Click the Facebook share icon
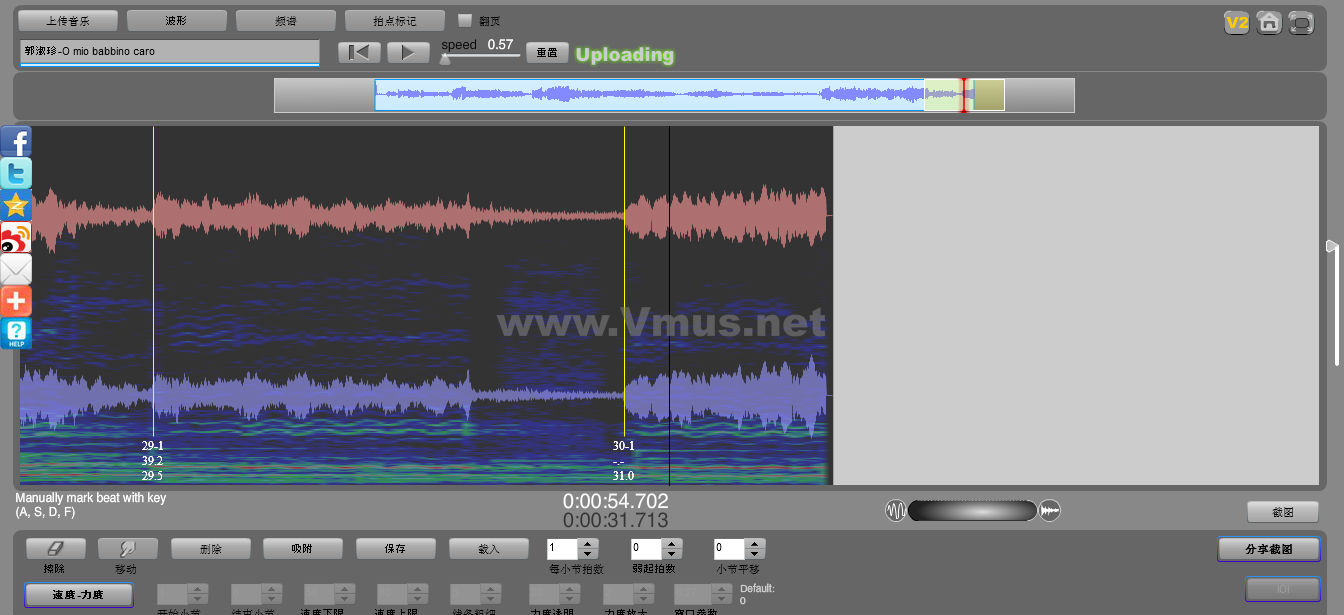Viewport: 1344px width, 615px height. point(16,142)
